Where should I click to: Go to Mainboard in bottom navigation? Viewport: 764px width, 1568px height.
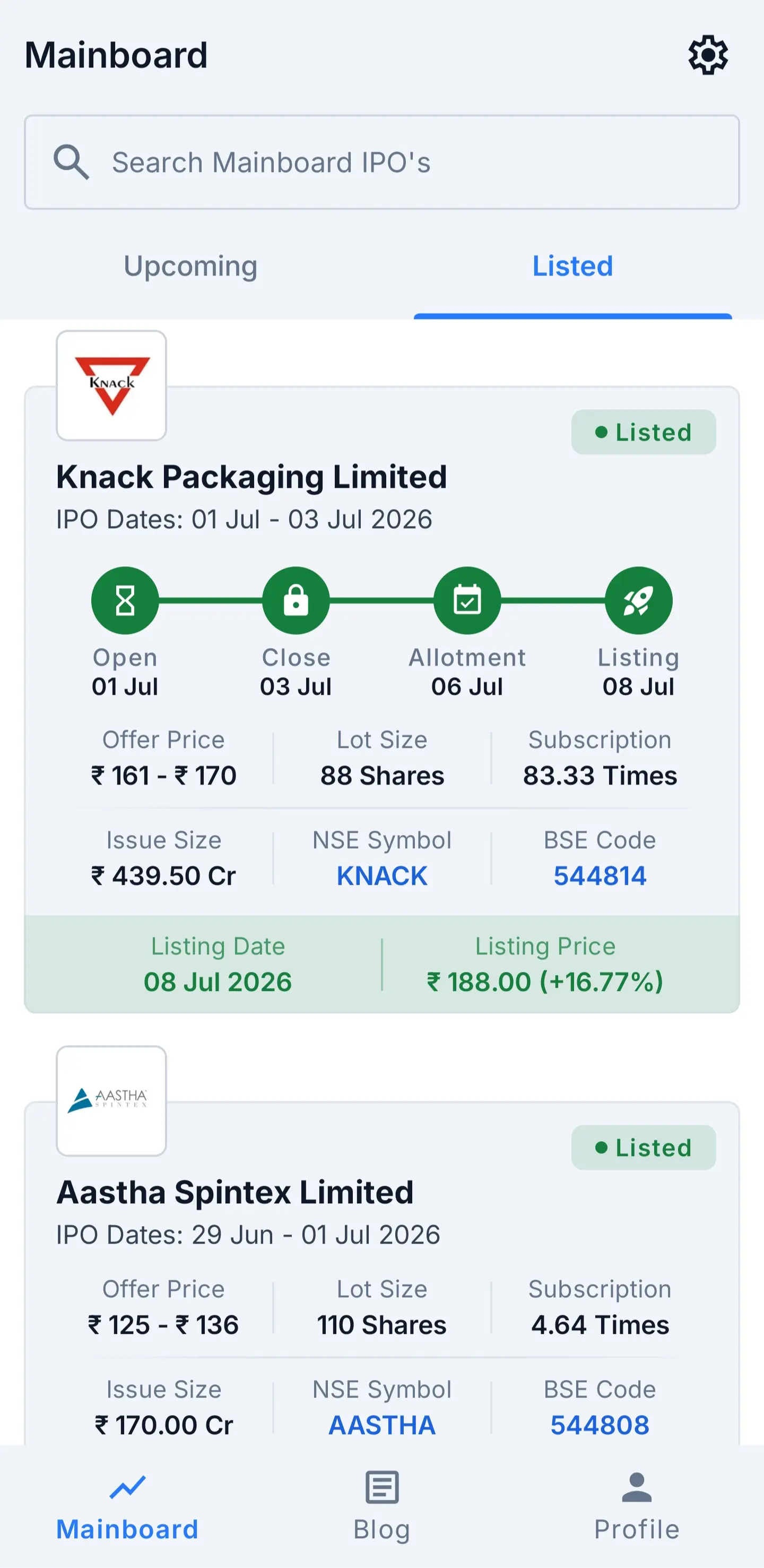click(127, 1507)
